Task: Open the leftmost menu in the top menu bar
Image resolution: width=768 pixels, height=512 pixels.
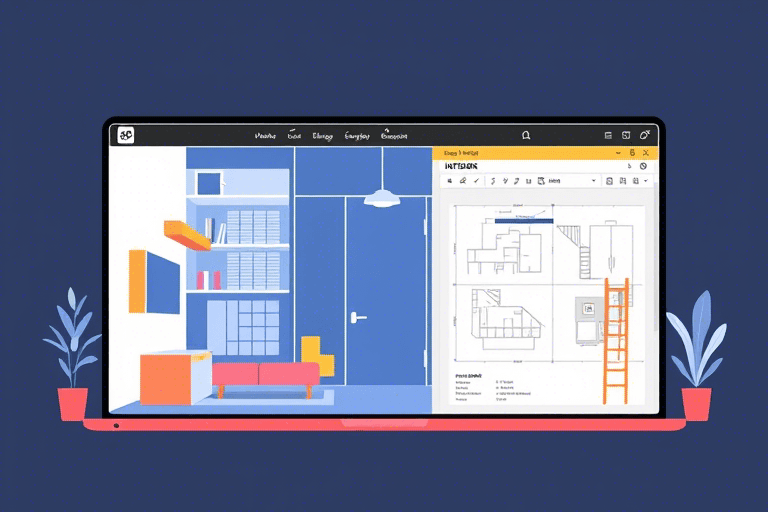Action: click(x=265, y=136)
